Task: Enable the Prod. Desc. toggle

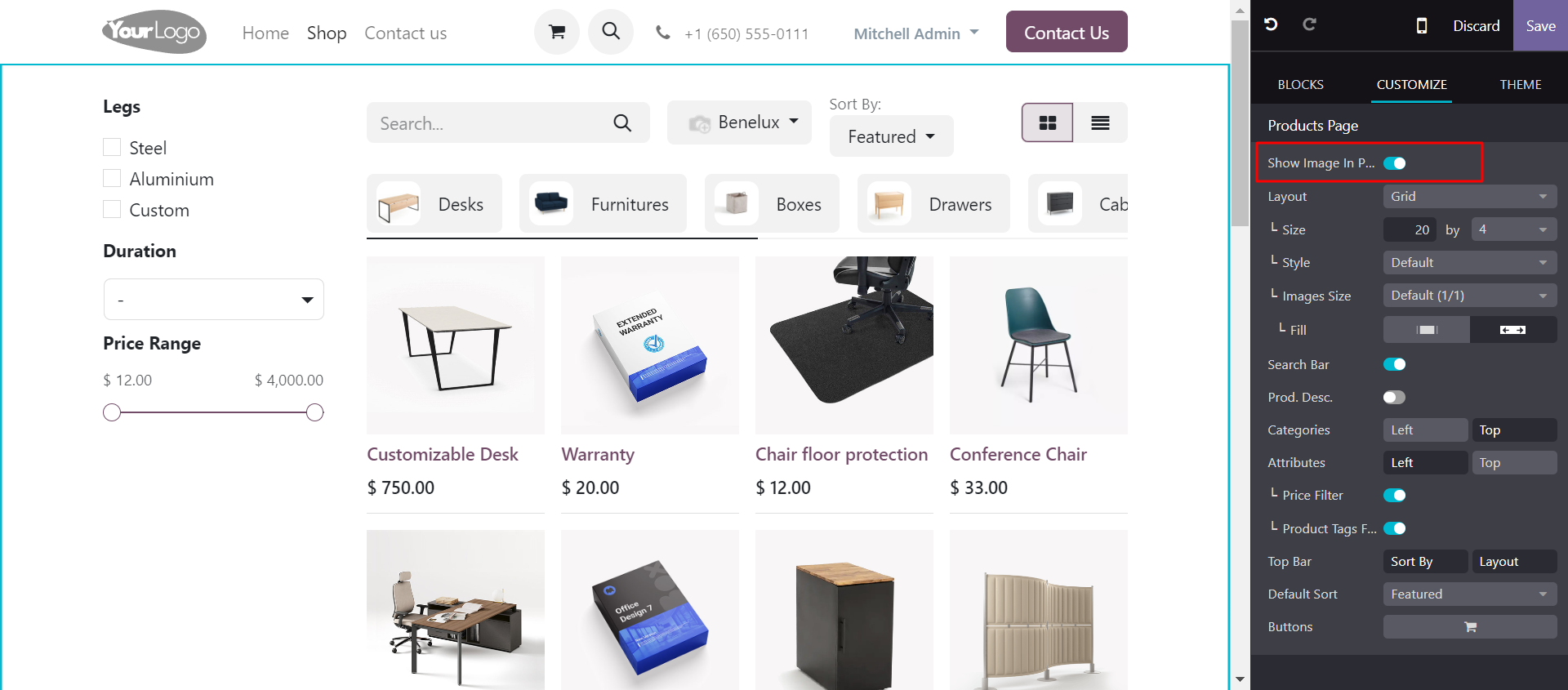Action: [1395, 398]
